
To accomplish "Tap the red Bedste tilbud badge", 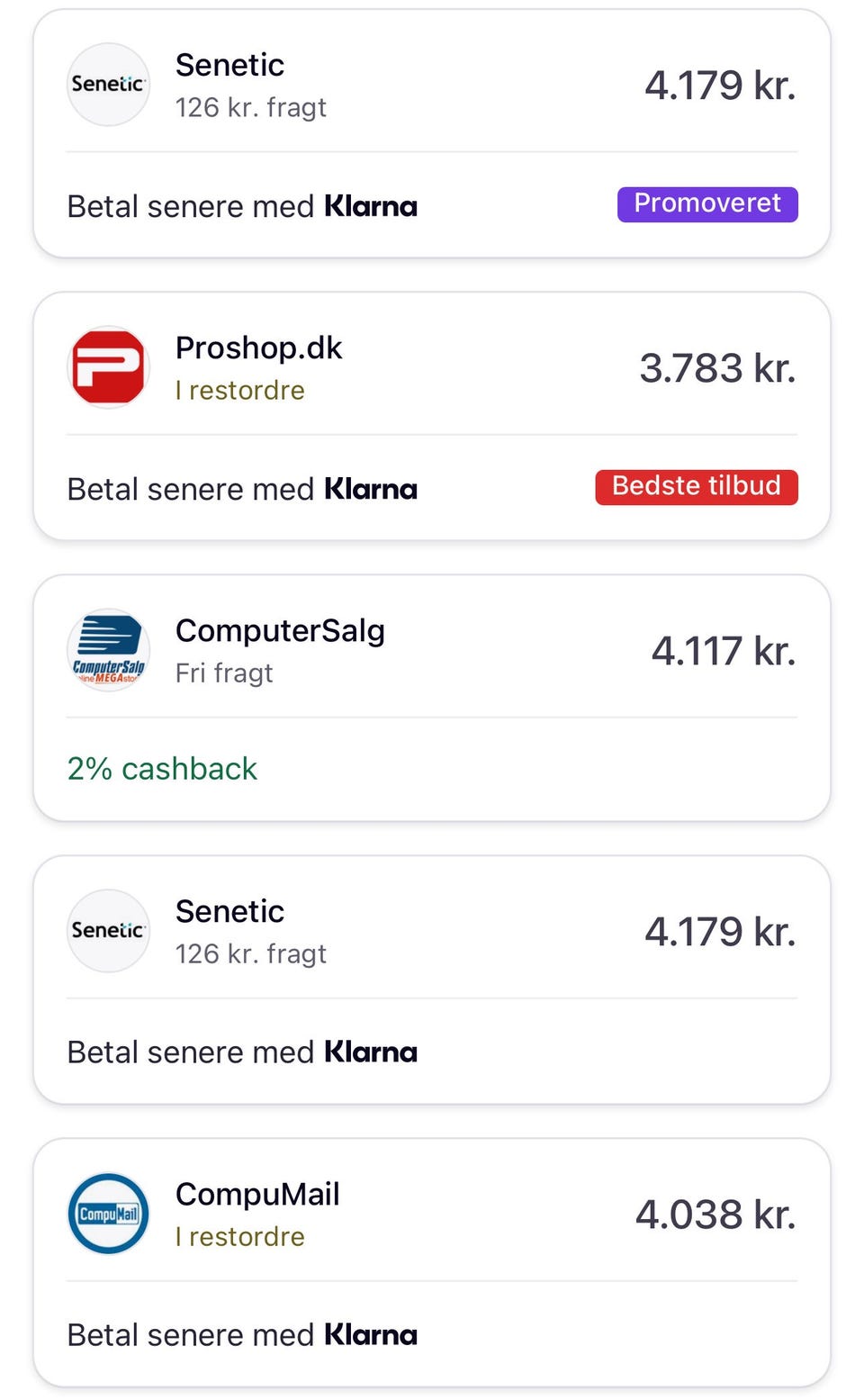I will pyautogui.click(x=697, y=486).
